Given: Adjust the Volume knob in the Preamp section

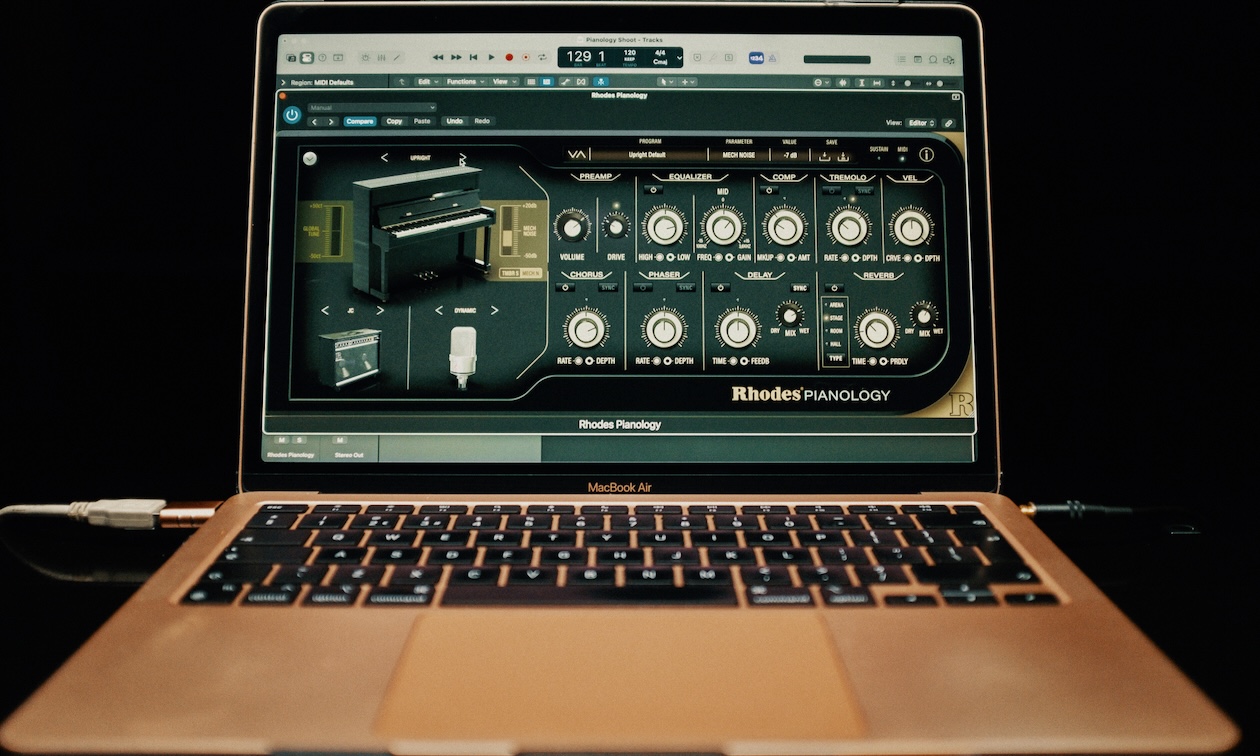Looking at the screenshot, I should coord(573,228).
